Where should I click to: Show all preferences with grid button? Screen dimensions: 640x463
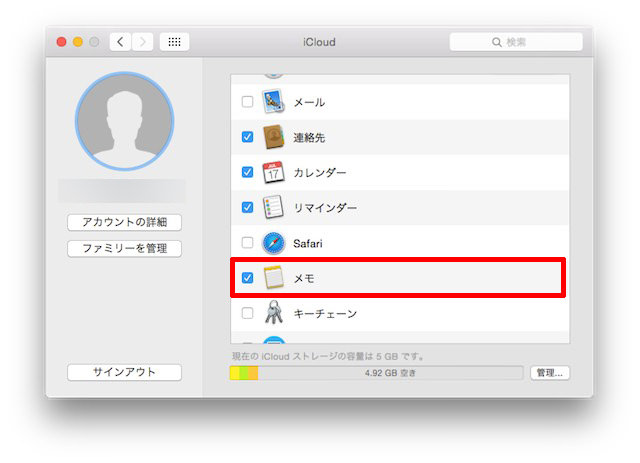(x=174, y=42)
